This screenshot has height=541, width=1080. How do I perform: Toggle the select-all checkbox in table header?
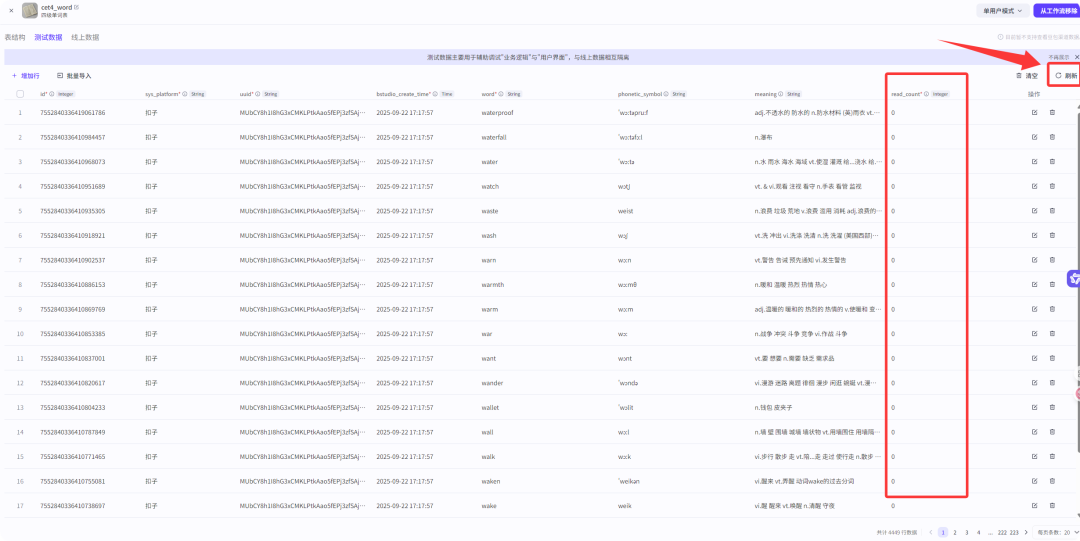[x=20, y=94]
